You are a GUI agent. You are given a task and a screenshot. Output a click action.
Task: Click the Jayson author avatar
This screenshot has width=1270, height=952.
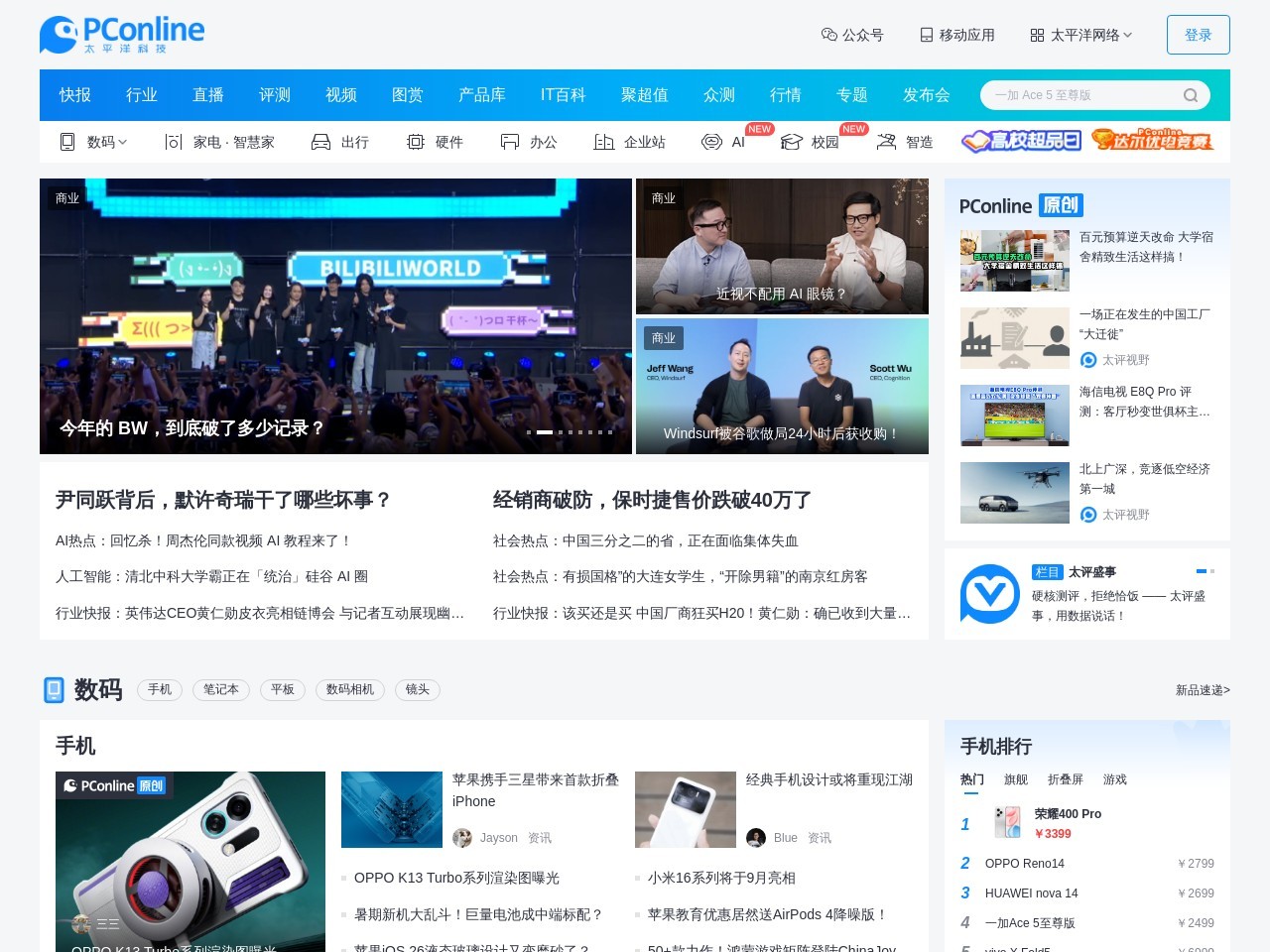coord(462,838)
